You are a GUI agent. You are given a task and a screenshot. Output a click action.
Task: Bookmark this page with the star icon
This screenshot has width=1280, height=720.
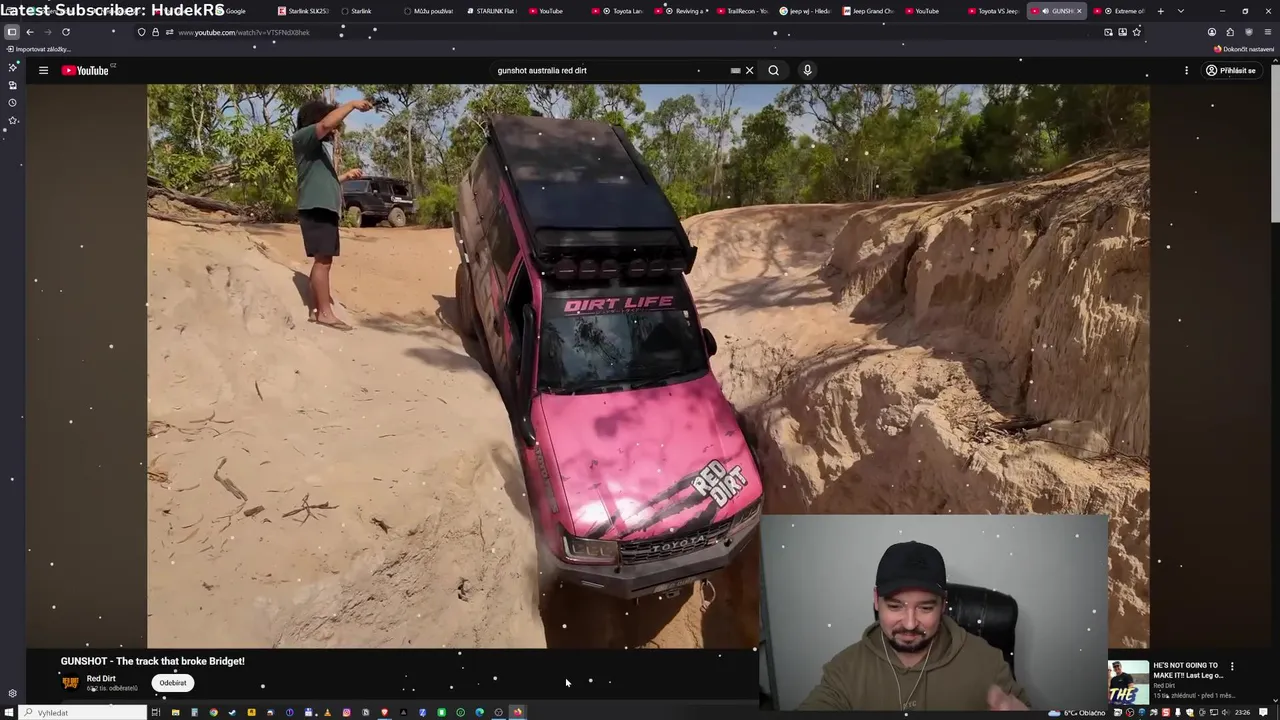point(1136,32)
